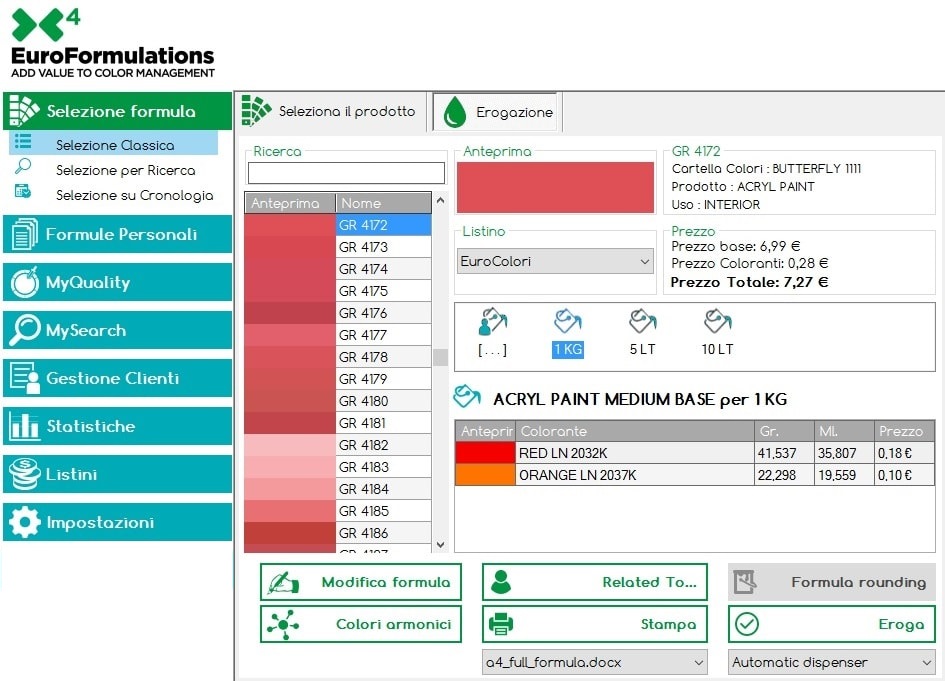Click the checkmark circle icon on Eroga
Viewport: 945px width, 681px height.
pyautogui.click(x=747, y=624)
